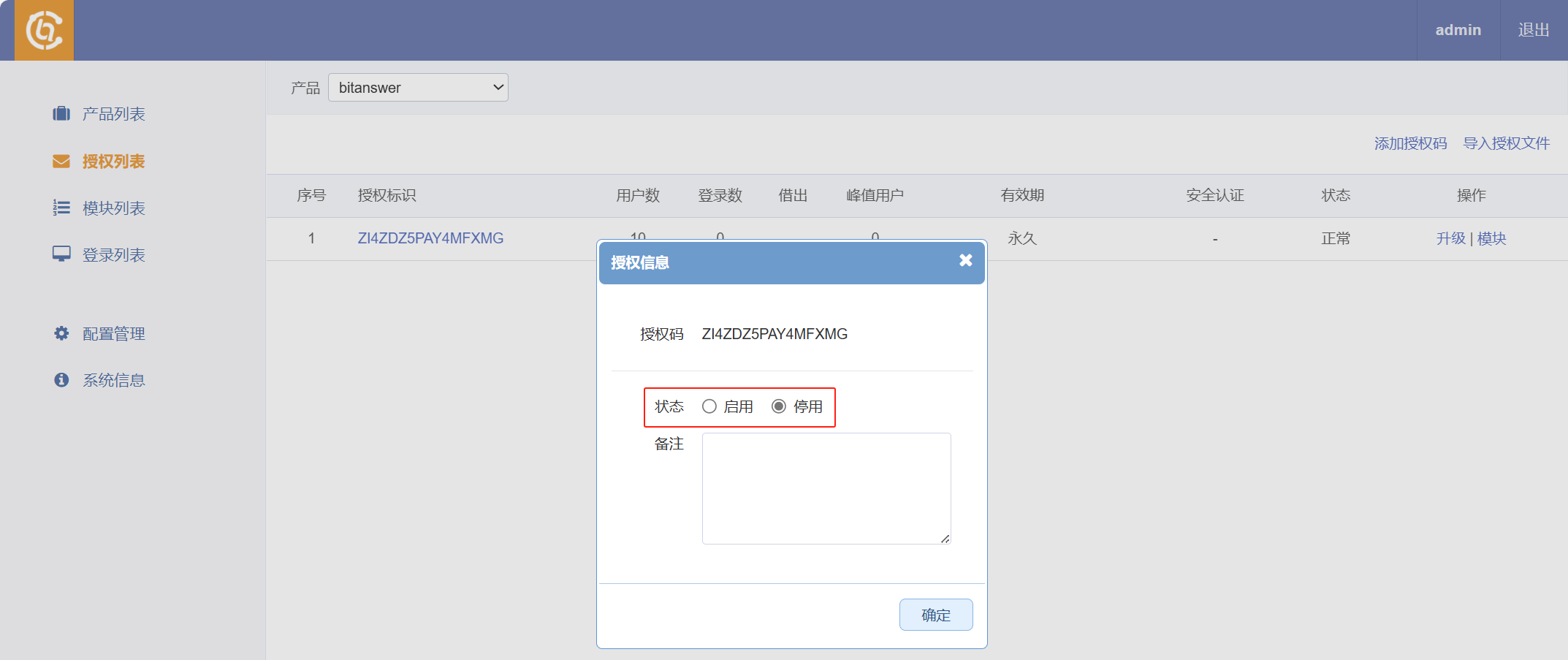Open 系统信息 in the sidebar
1568x660 pixels.
[113, 380]
